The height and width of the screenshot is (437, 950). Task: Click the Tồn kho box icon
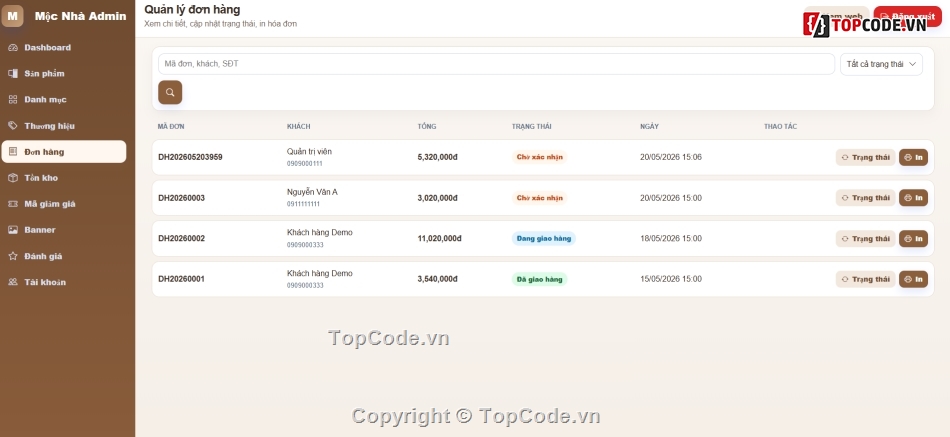(13, 178)
